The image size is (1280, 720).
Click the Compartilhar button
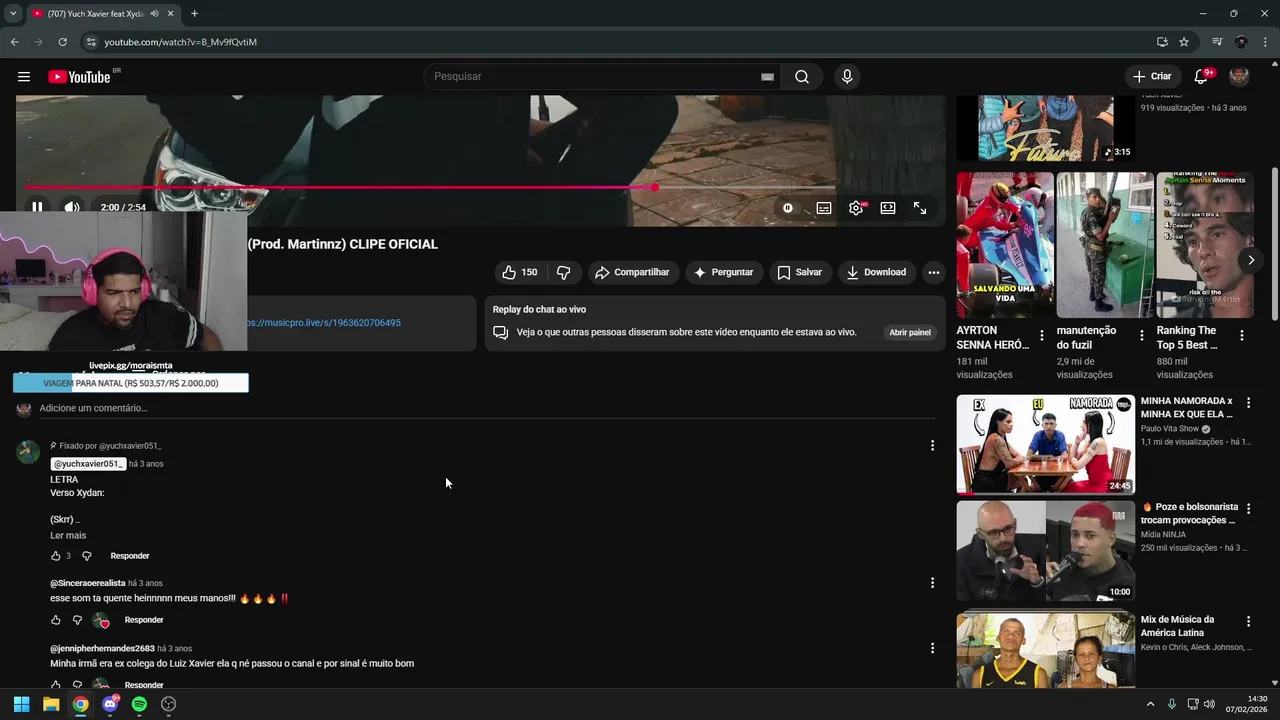pos(632,272)
